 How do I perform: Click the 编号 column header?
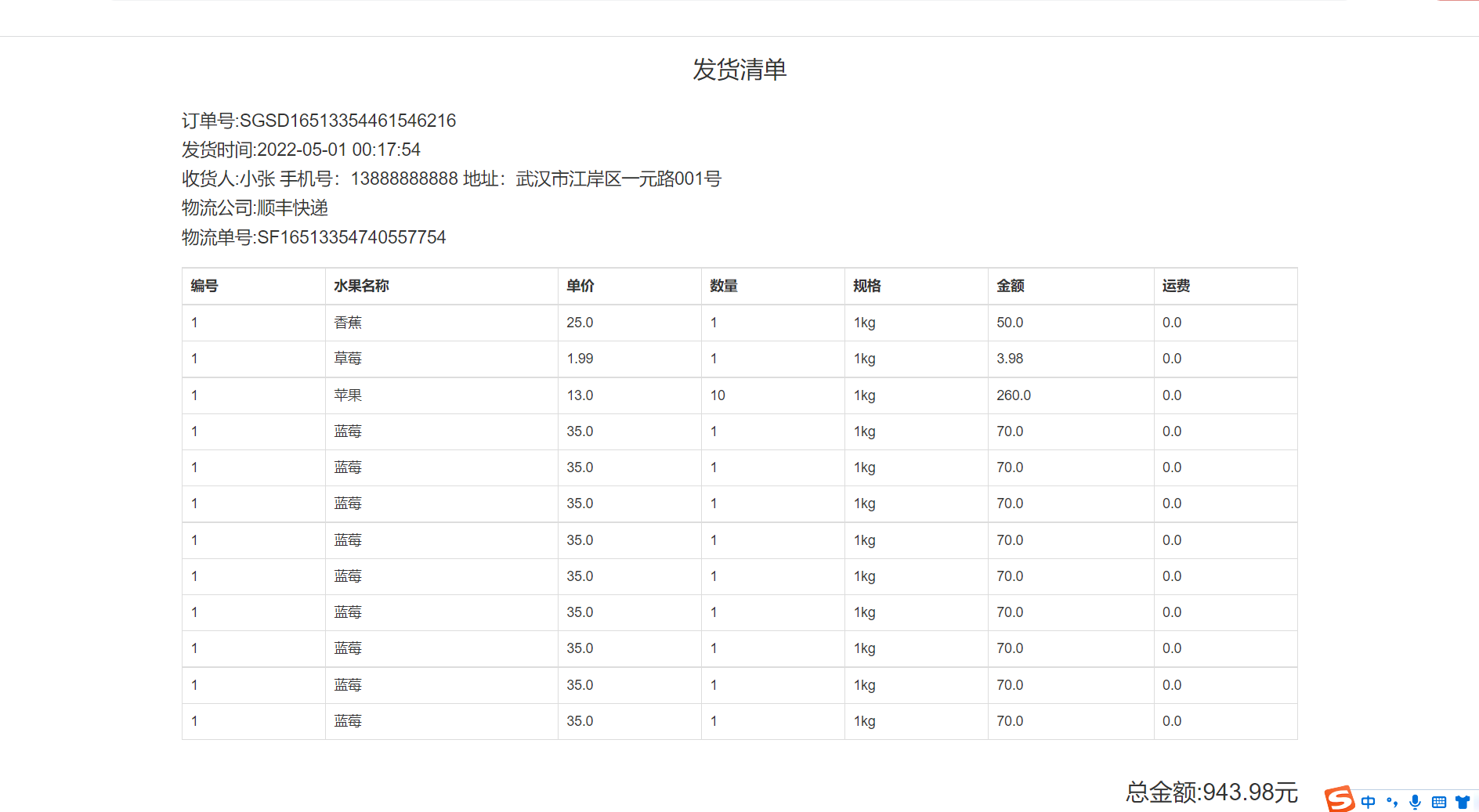click(254, 287)
